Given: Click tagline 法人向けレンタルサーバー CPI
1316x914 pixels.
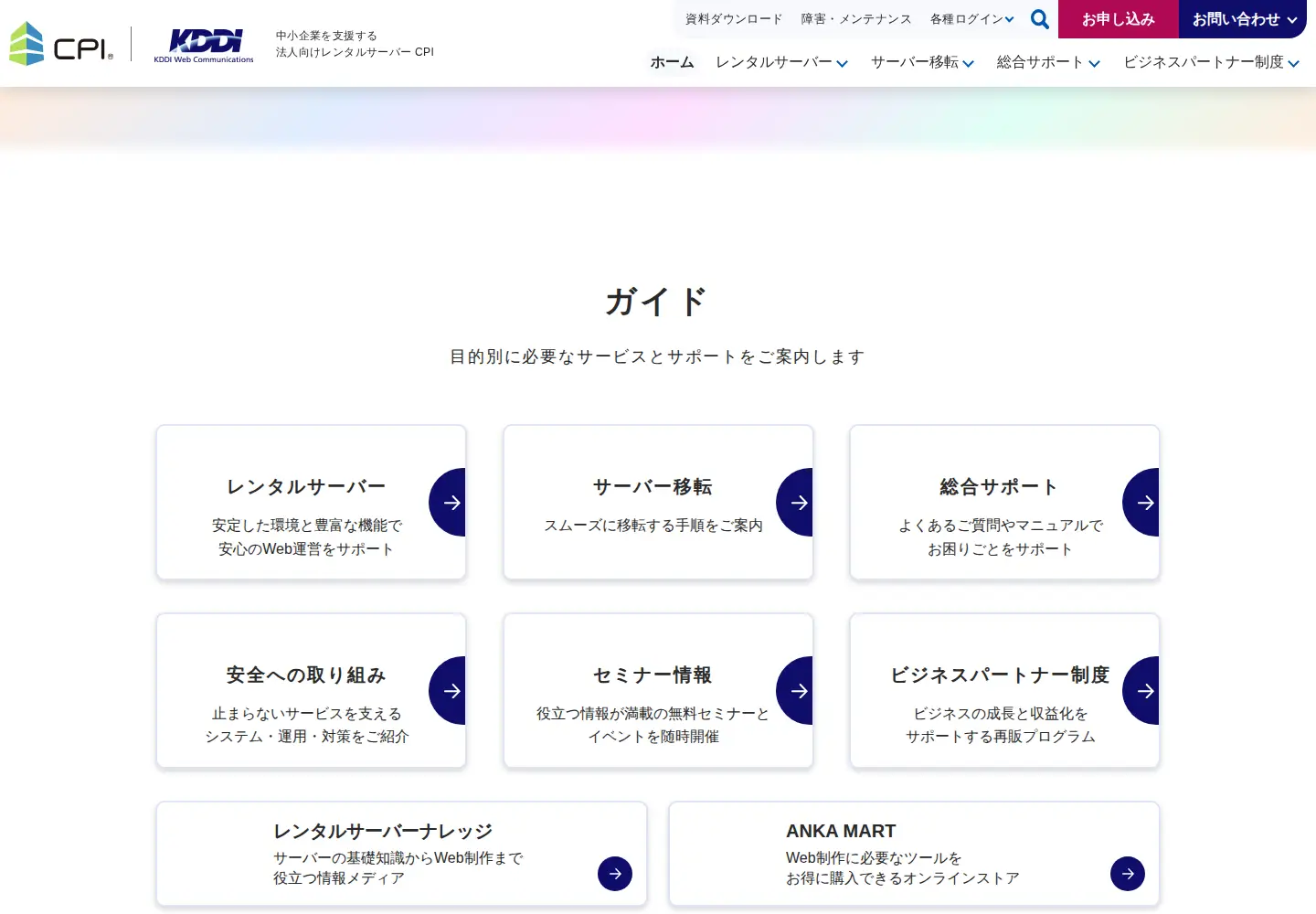Looking at the screenshot, I should (x=355, y=52).
